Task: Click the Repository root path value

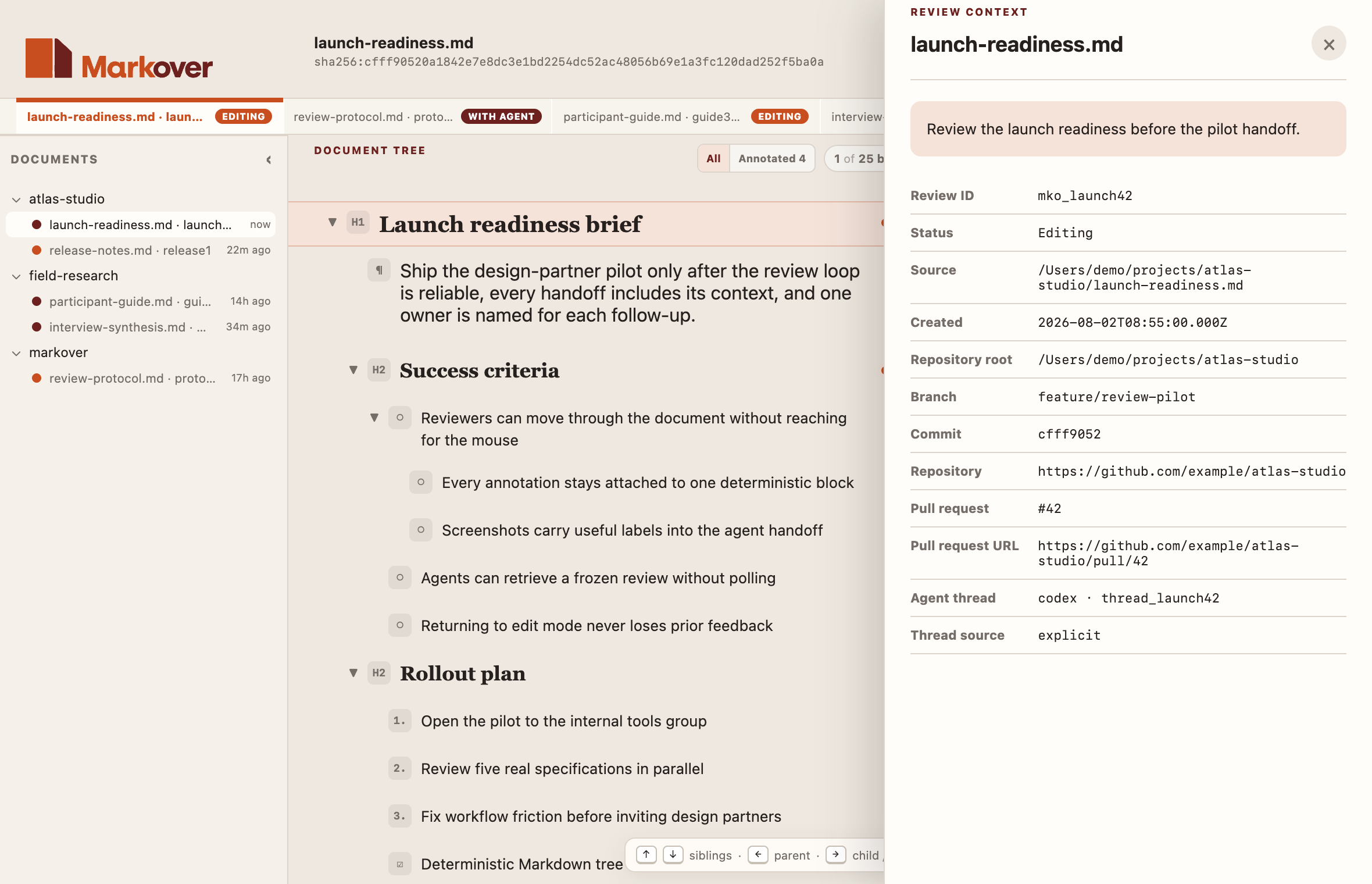Action: [1168, 359]
